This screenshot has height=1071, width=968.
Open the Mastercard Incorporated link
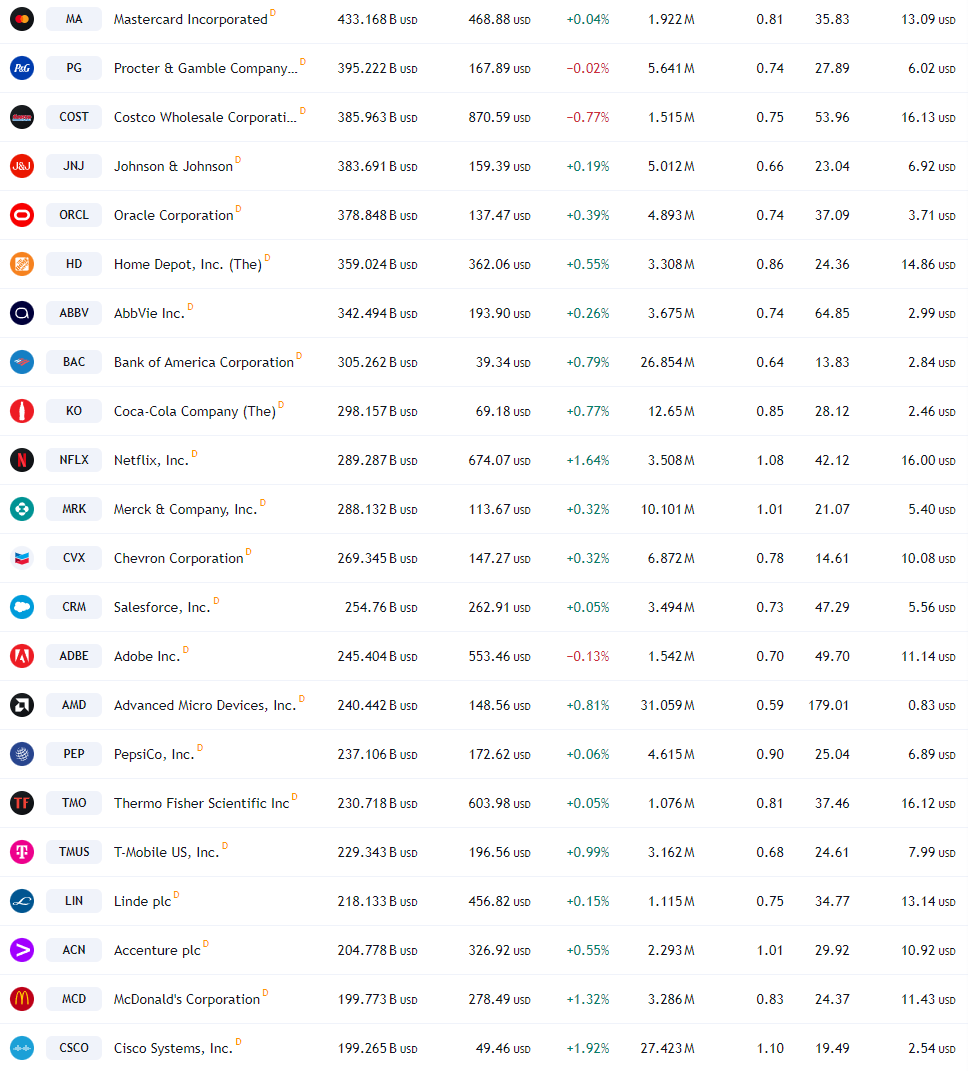tap(191, 19)
